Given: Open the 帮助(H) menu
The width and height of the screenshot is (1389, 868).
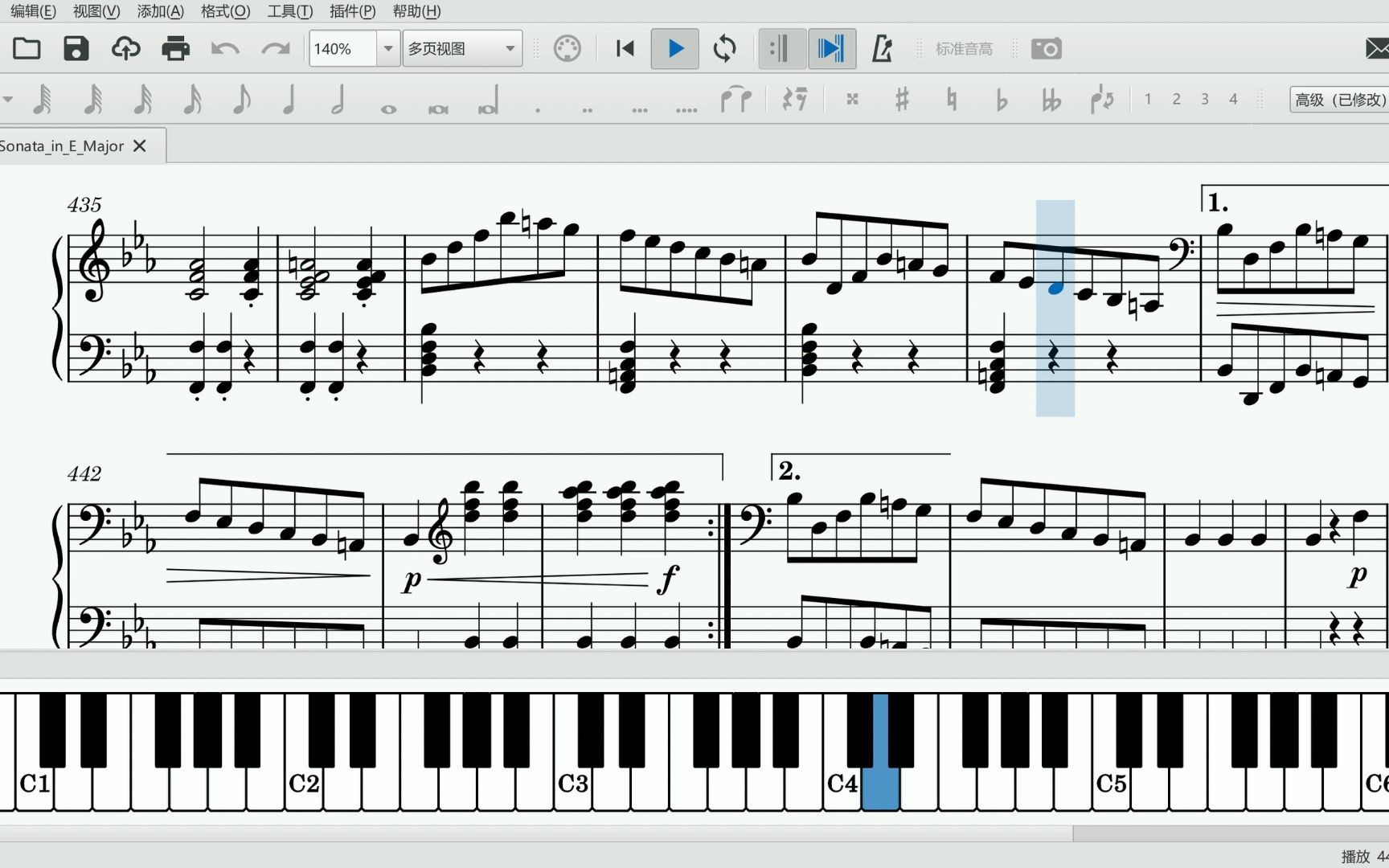Looking at the screenshot, I should (x=416, y=11).
